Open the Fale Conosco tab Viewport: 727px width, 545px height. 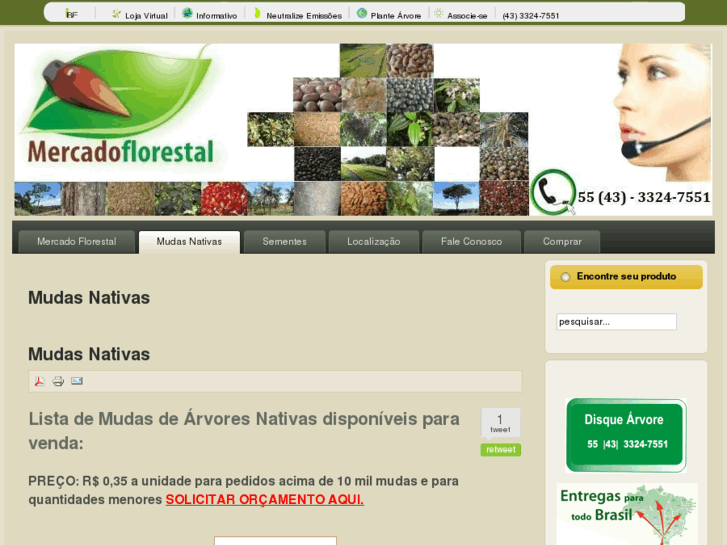pyautogui.click(x=471, y=242)
